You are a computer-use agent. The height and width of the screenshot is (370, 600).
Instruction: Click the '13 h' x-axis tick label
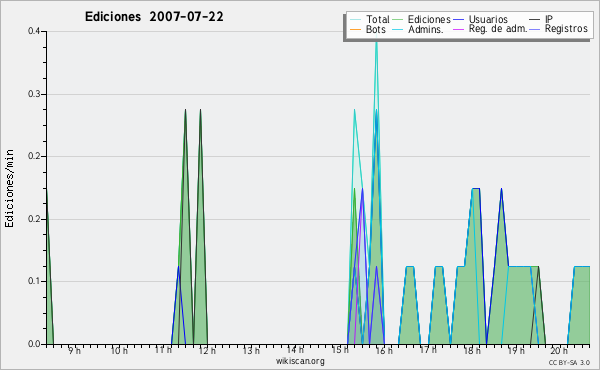point(251,350)
